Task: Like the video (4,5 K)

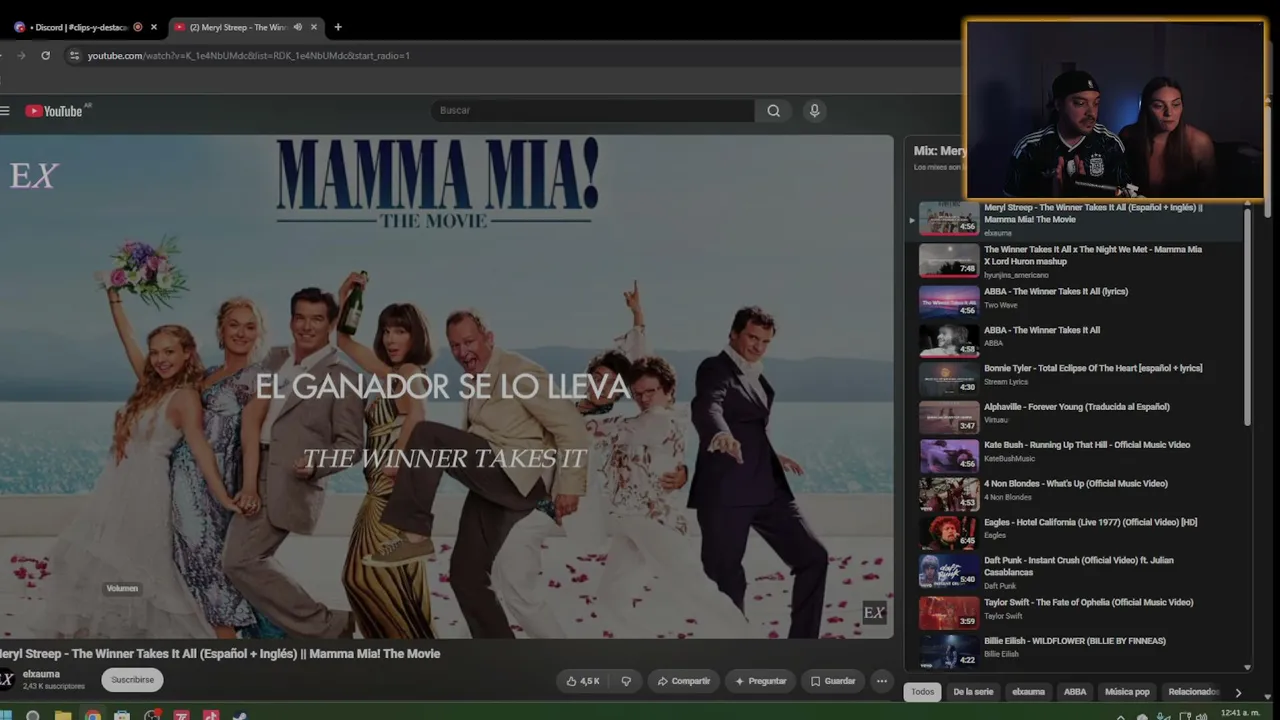Action: (583, 681)
